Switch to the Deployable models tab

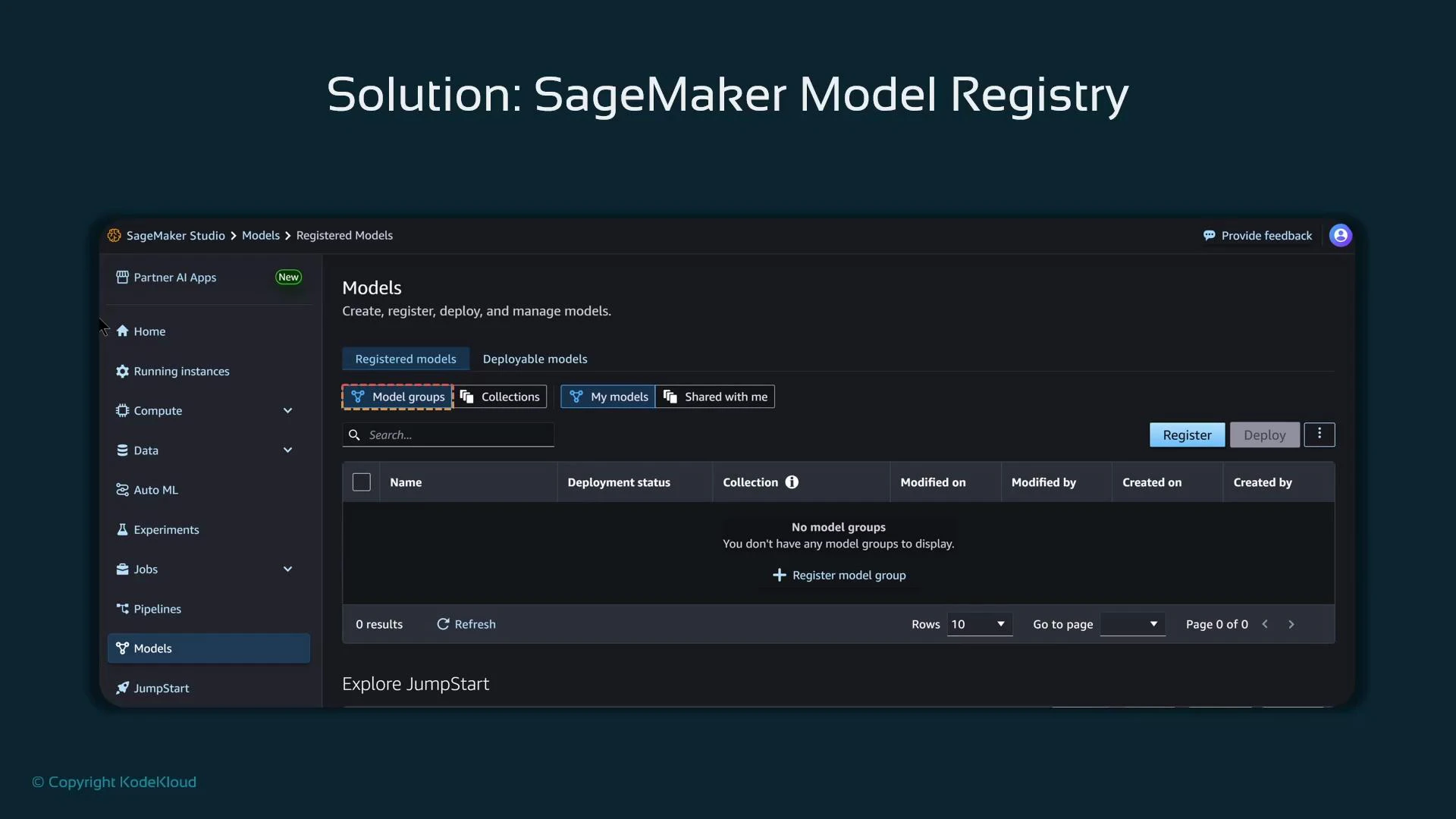535,359
